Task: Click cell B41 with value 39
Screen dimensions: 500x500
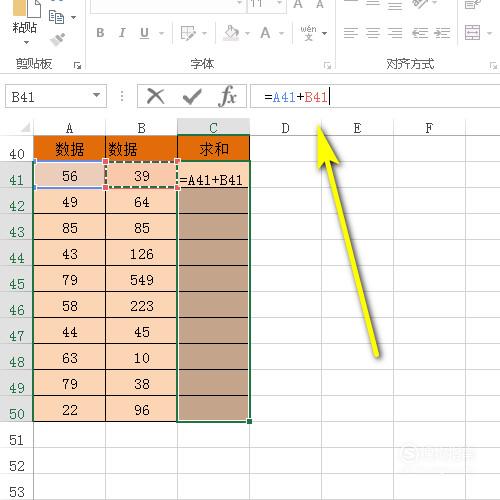Action: 141,175
